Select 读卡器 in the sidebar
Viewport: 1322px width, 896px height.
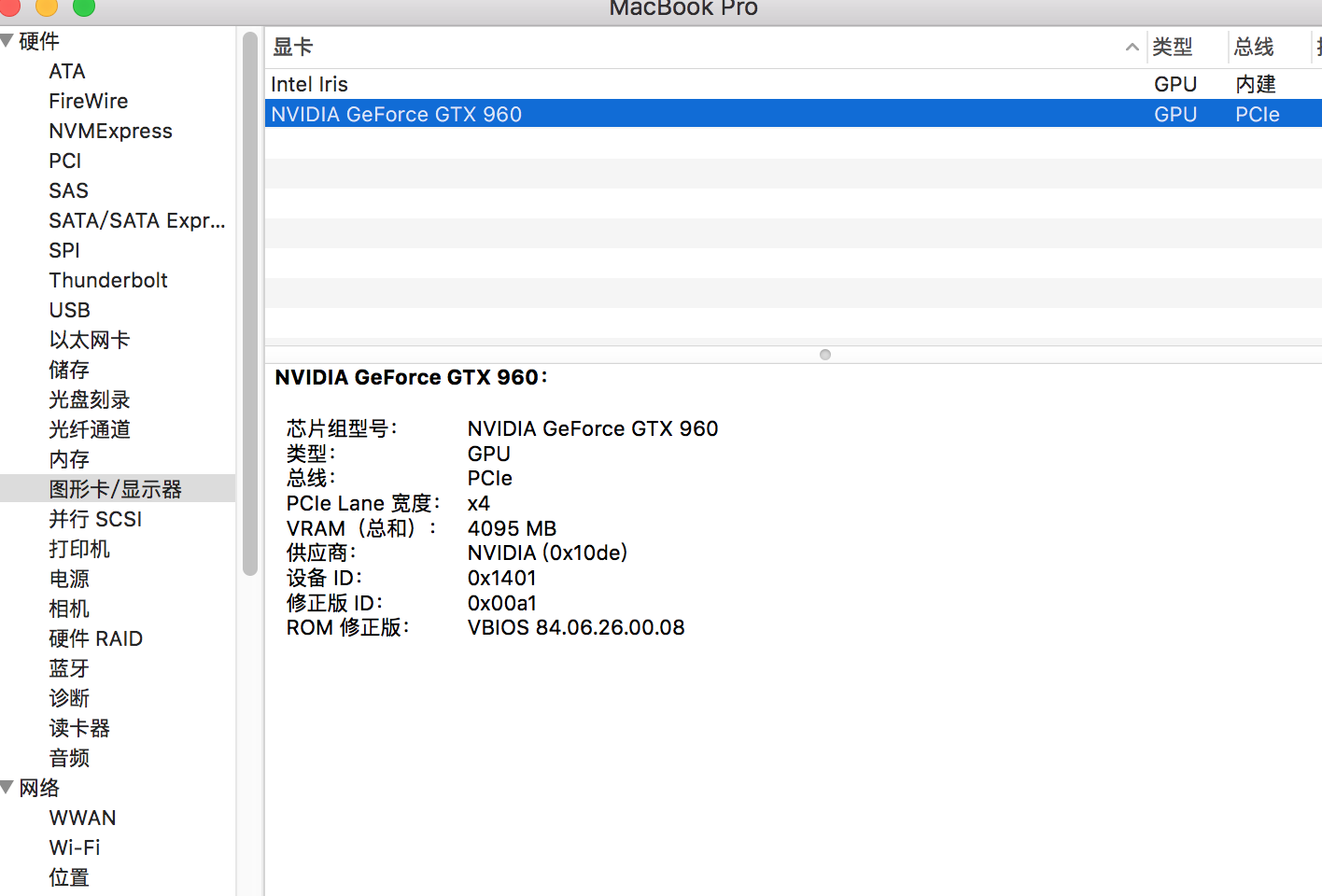pos(79,729)
